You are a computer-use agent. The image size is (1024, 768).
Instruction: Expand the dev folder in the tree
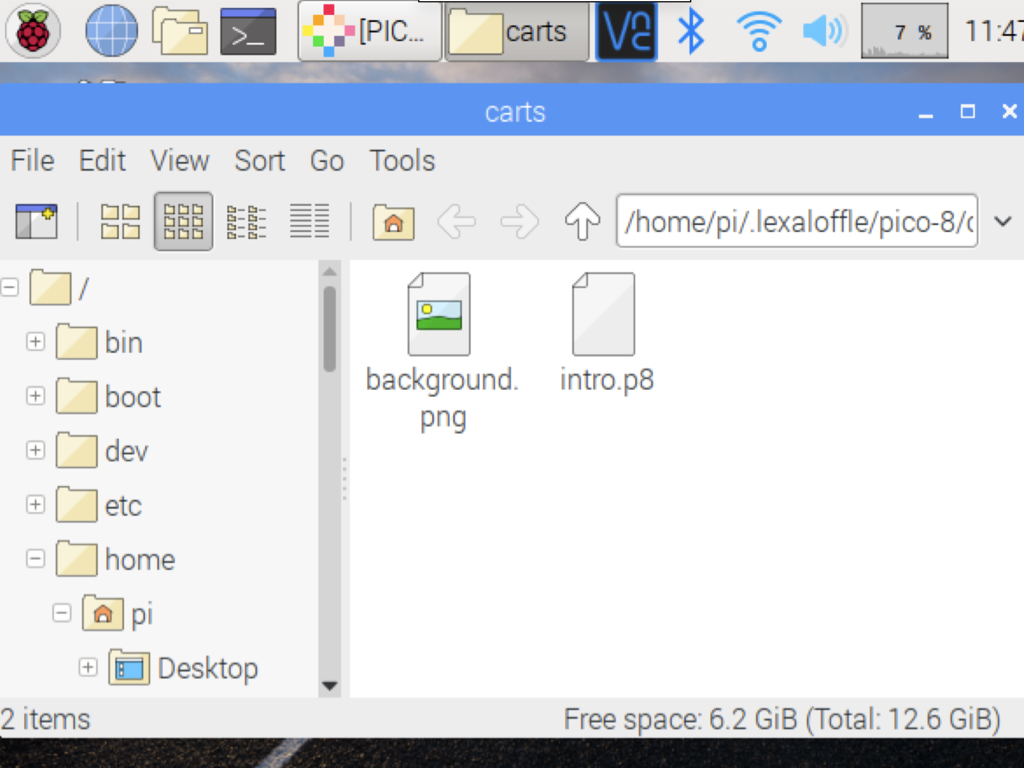pos(35,450)
